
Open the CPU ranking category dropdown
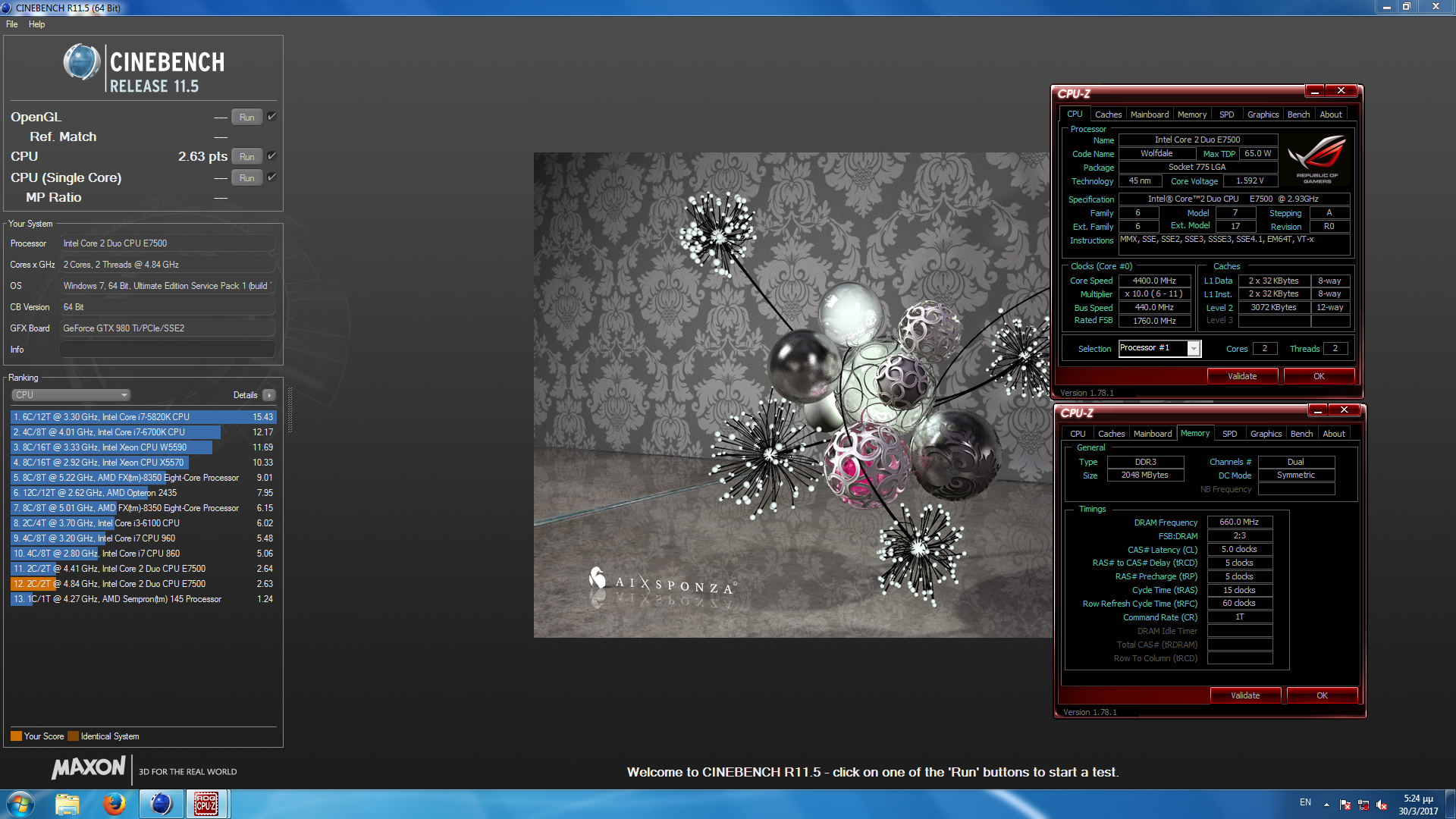71,395
